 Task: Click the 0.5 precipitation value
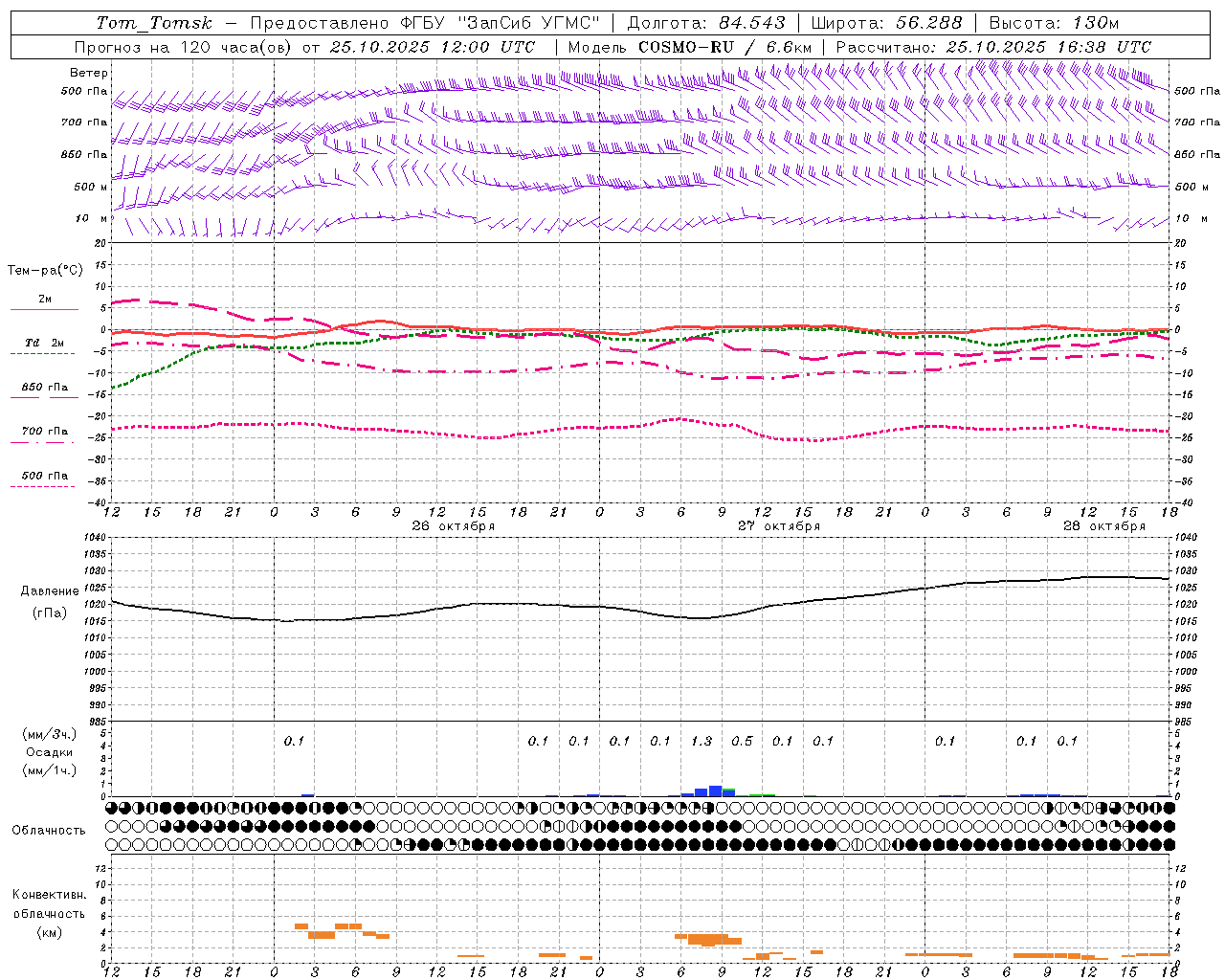[742, 741]
